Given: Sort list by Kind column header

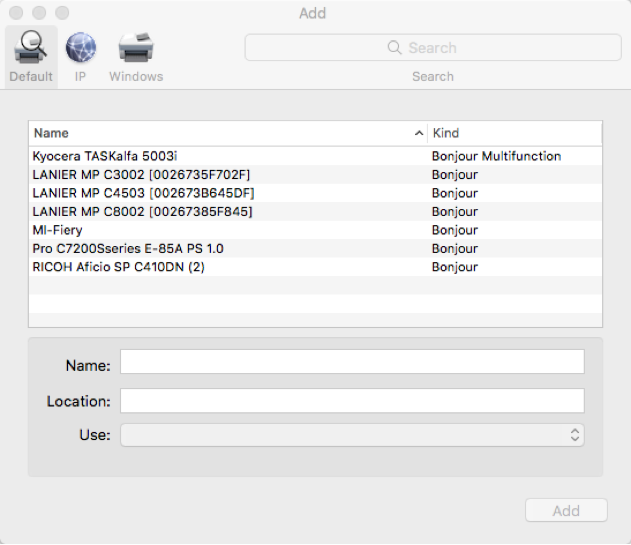Looking at the screenshot, I should coord(515,133).
